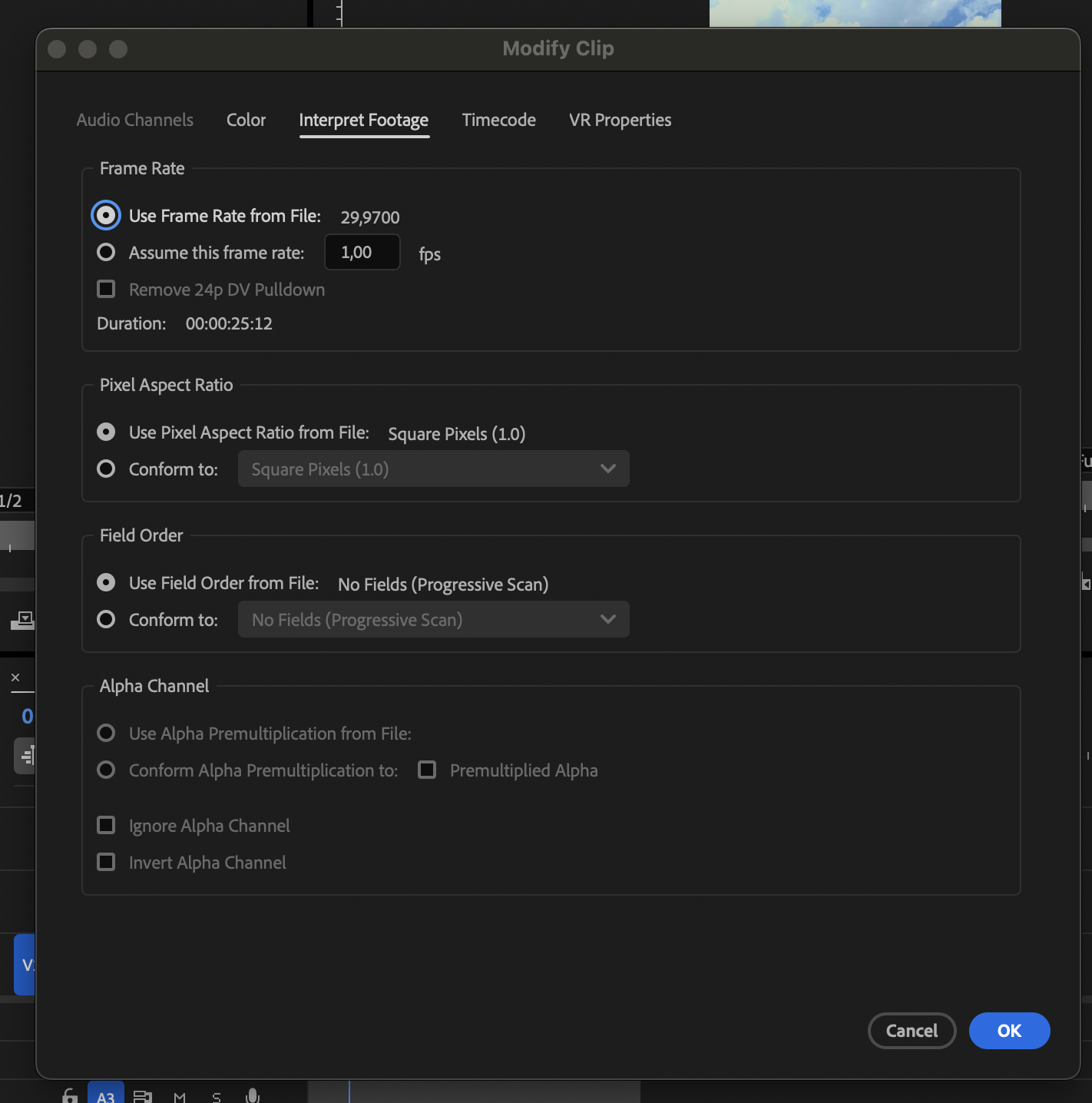The width and height of the screenshot is (1092, 1103).
Task: Toggle the track lock icon in the timeline
Action: 69,1097
